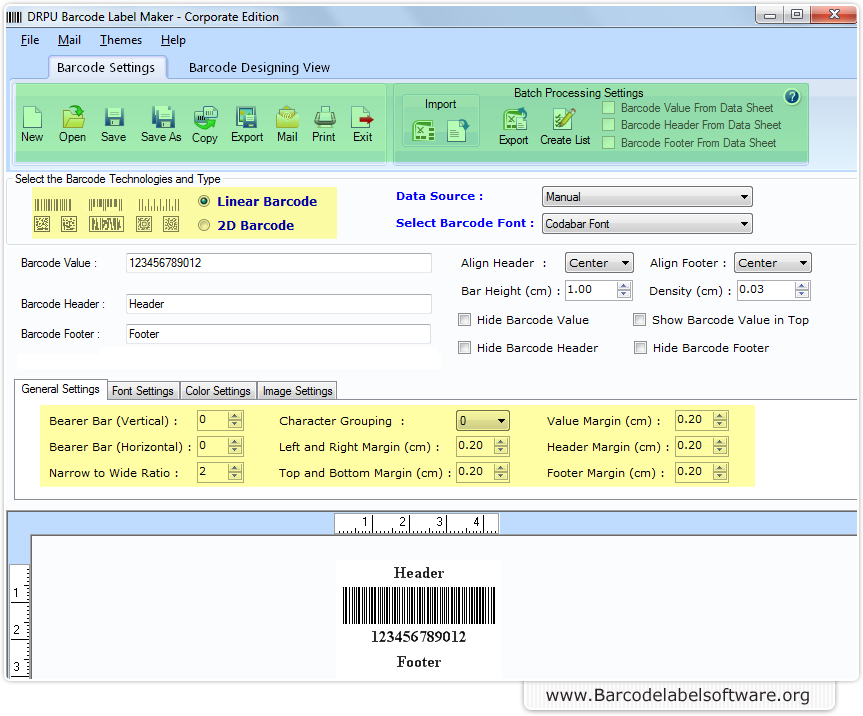Increase Bar Height with up arrow
Viewport: 863px width, 716px height.
tap(624, 286)
